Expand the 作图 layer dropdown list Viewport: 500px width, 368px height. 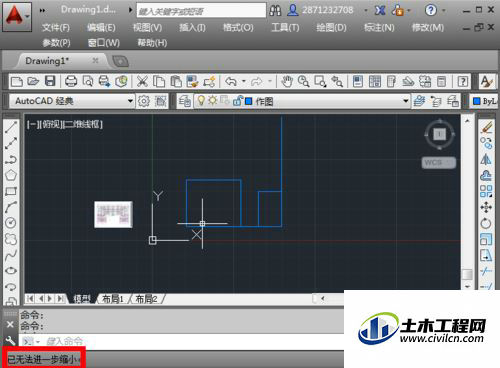[406, 101]
